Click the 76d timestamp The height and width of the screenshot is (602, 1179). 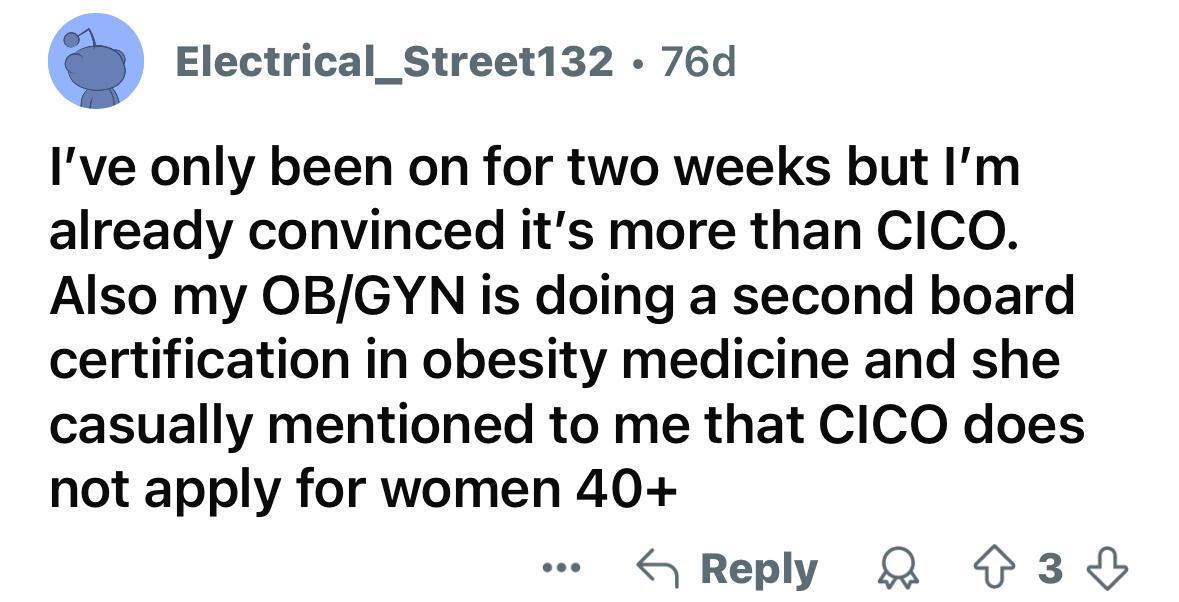click(699, 61)
